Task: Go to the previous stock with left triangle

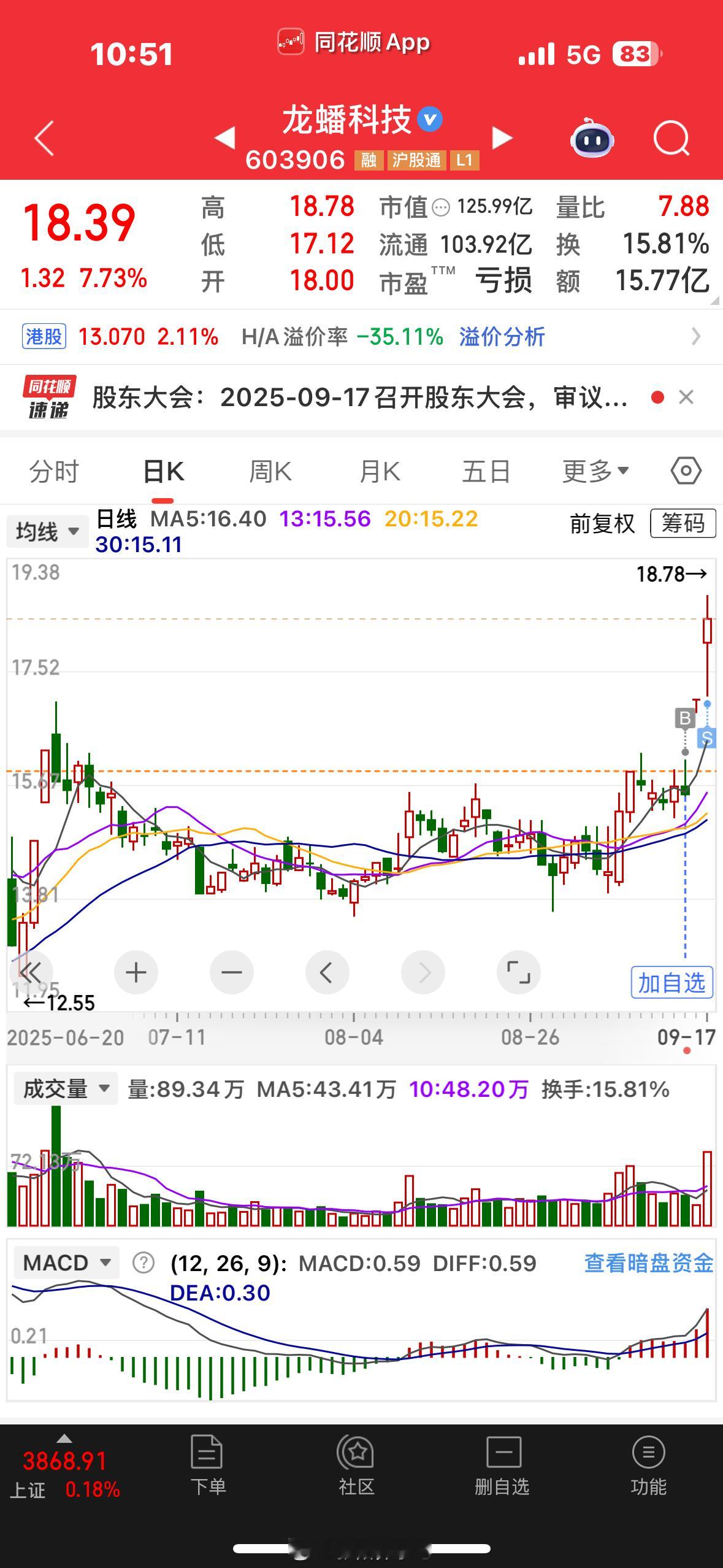Action: tap(225, 138)
